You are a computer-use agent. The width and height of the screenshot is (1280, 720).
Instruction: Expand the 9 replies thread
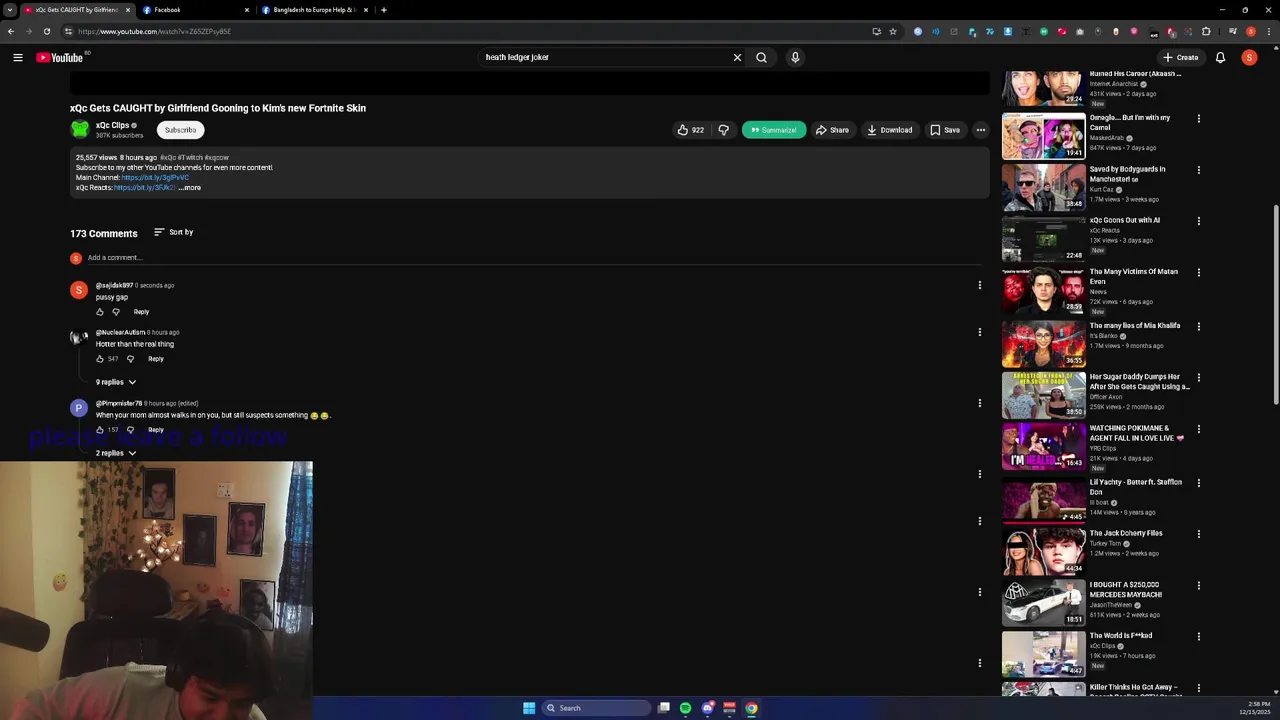coord(116,382)
